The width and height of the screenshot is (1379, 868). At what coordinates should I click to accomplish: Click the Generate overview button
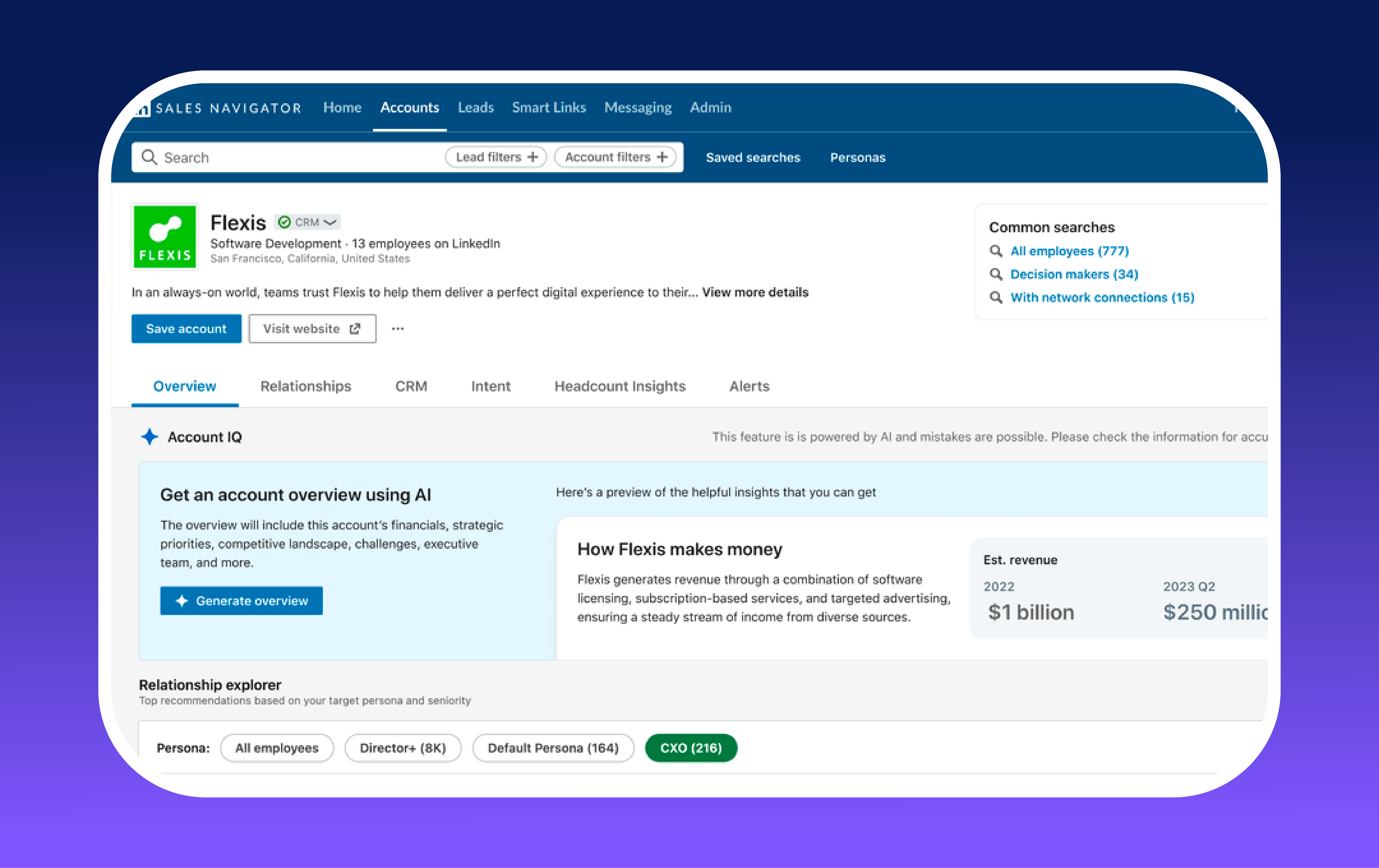[x=241, y=601]
